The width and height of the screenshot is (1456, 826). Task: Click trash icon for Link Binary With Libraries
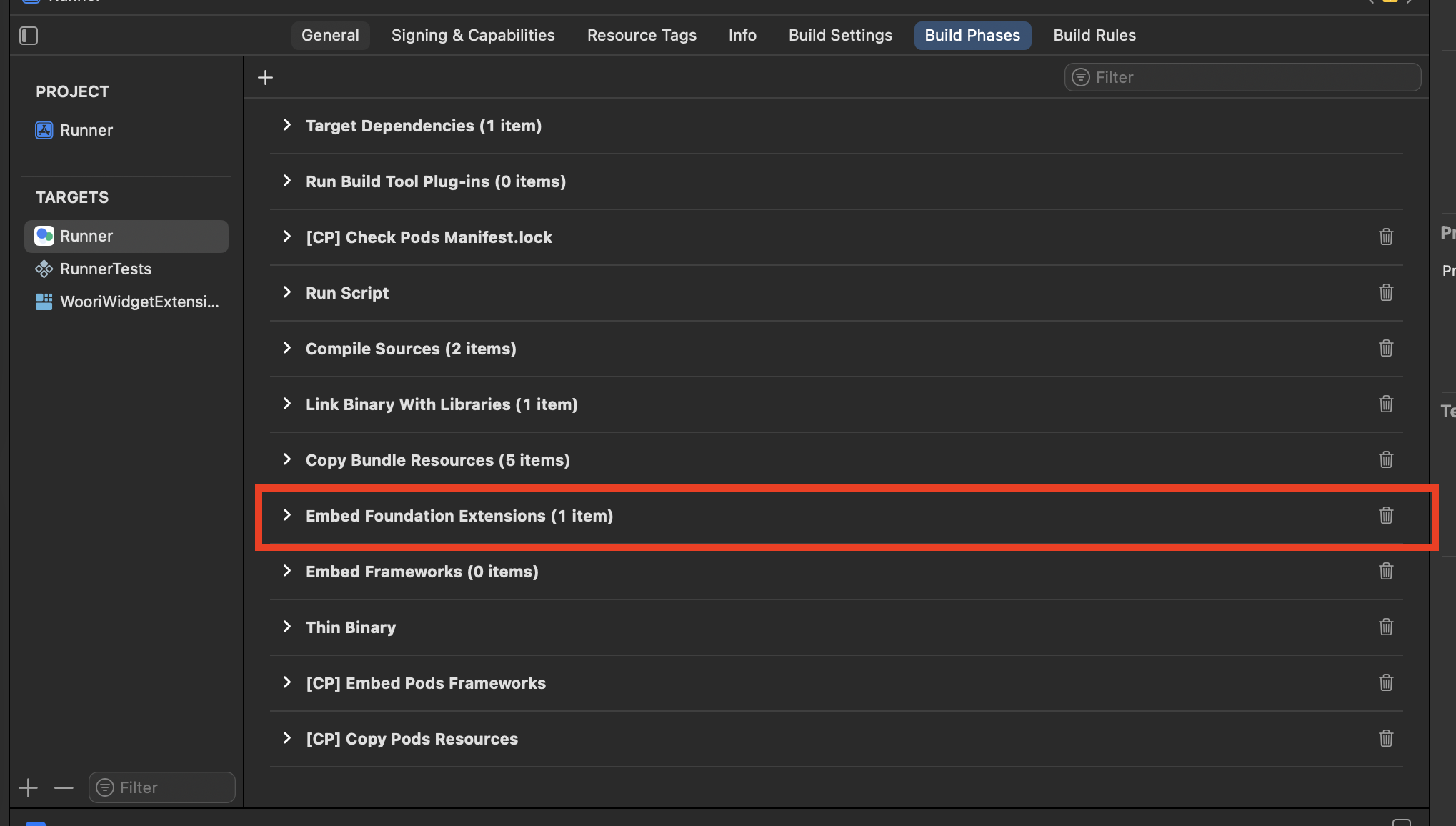(x=1385, y=404)
